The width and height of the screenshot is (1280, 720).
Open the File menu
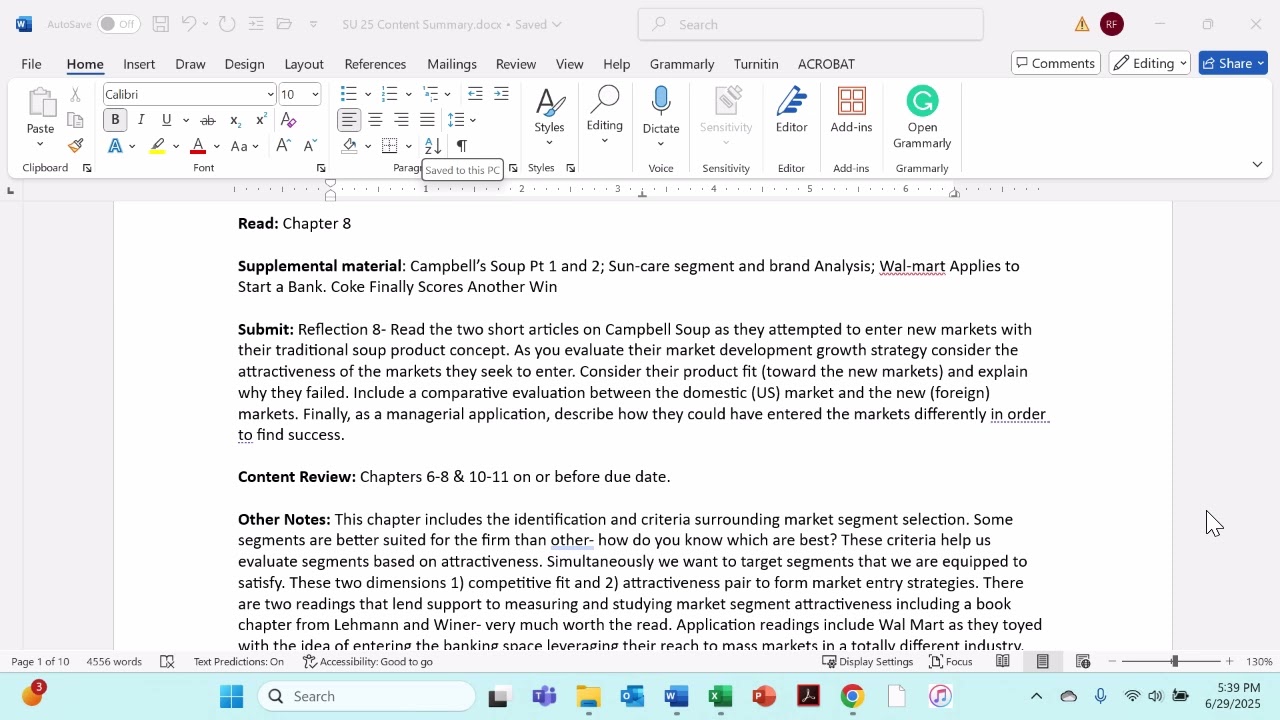(32, 64)
